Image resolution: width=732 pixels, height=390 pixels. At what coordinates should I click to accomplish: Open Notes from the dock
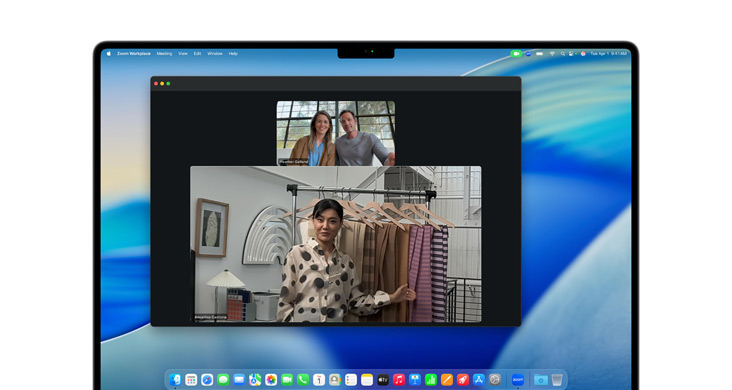pyautogui.click(x=367, y=380)
